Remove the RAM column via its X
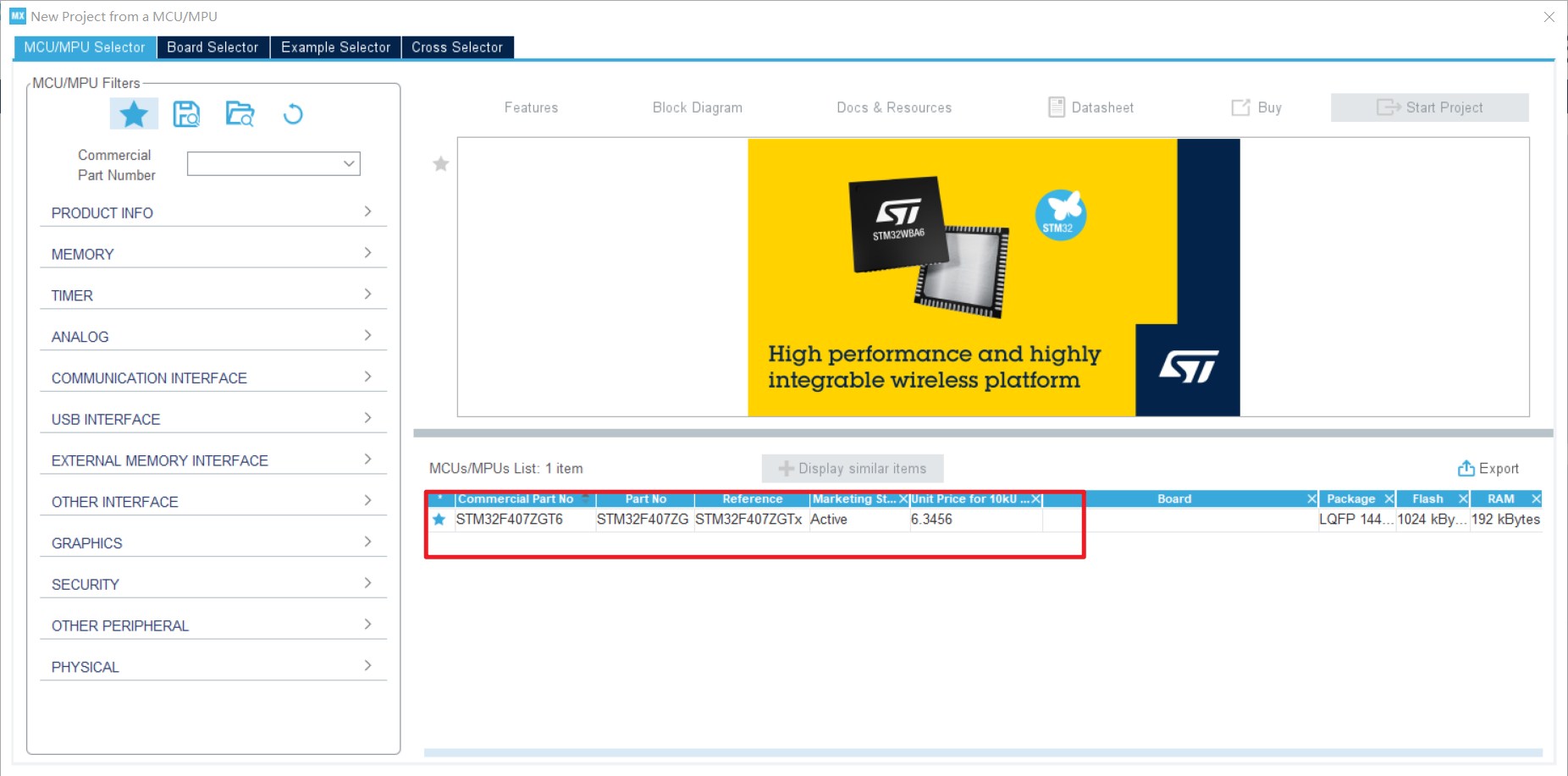The image size is (1568, 776). coord(1536,499)
